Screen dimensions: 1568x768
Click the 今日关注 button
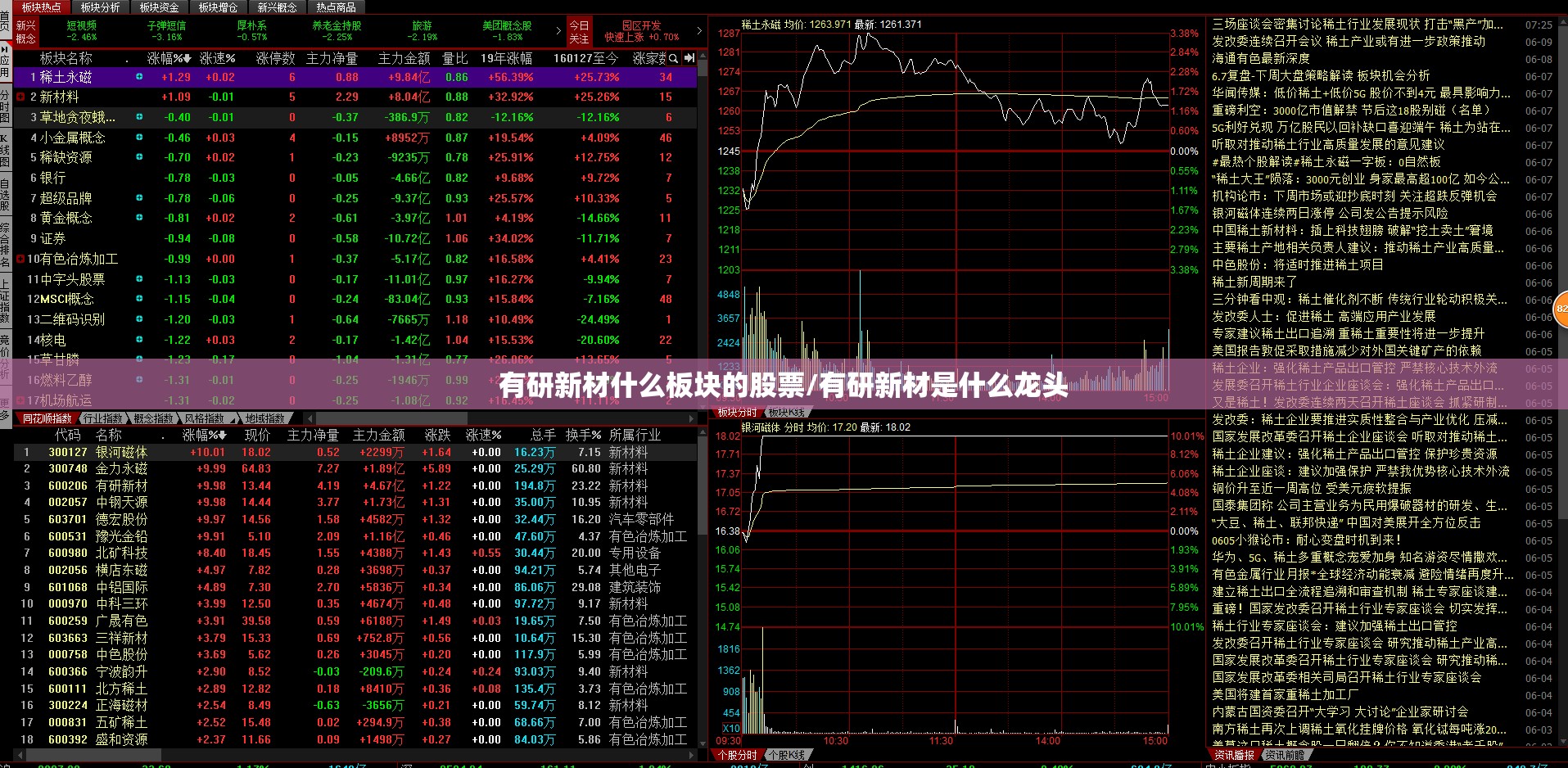[579, 32]
